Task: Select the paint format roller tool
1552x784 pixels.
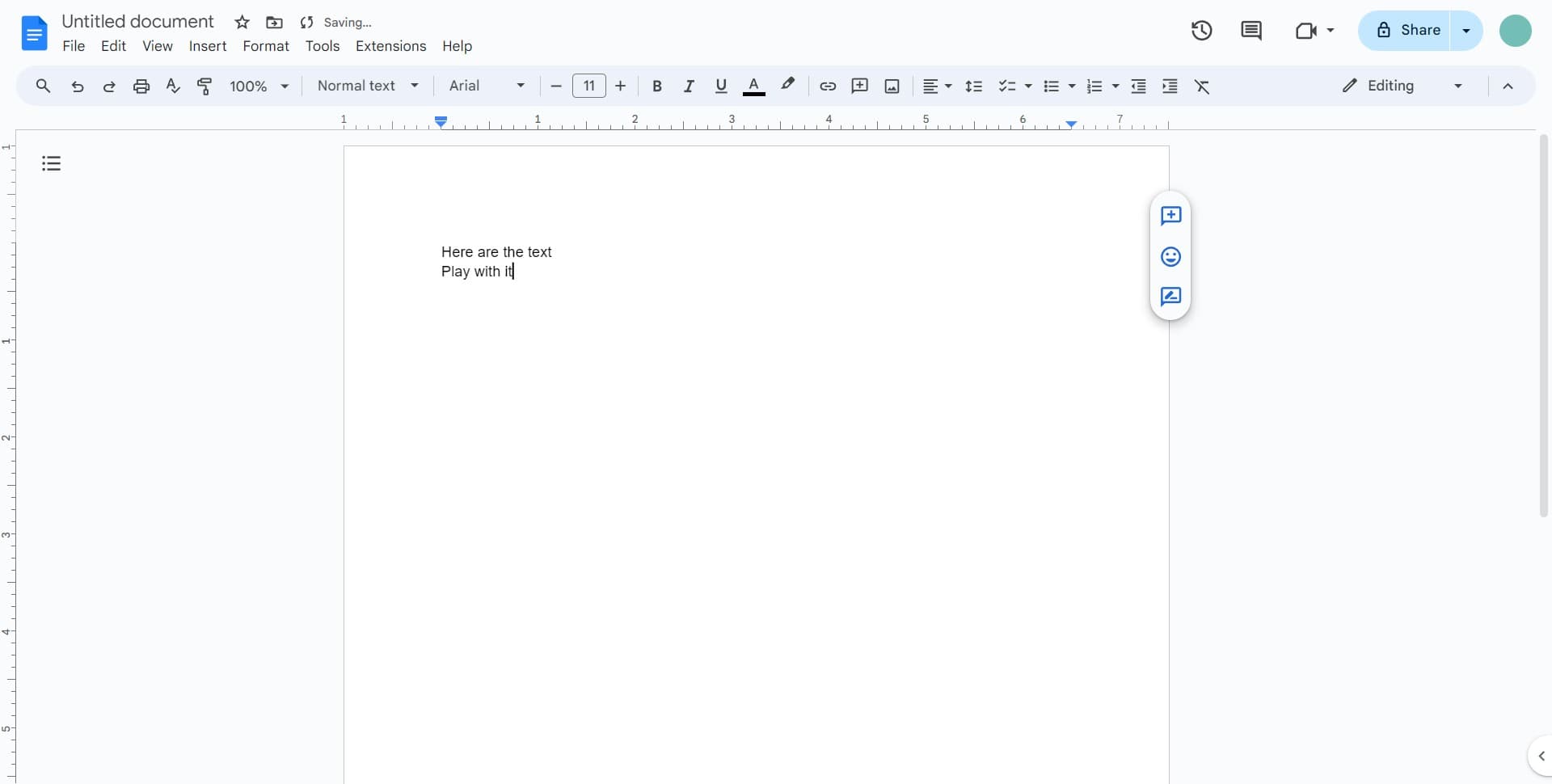Action: [205, 86]
